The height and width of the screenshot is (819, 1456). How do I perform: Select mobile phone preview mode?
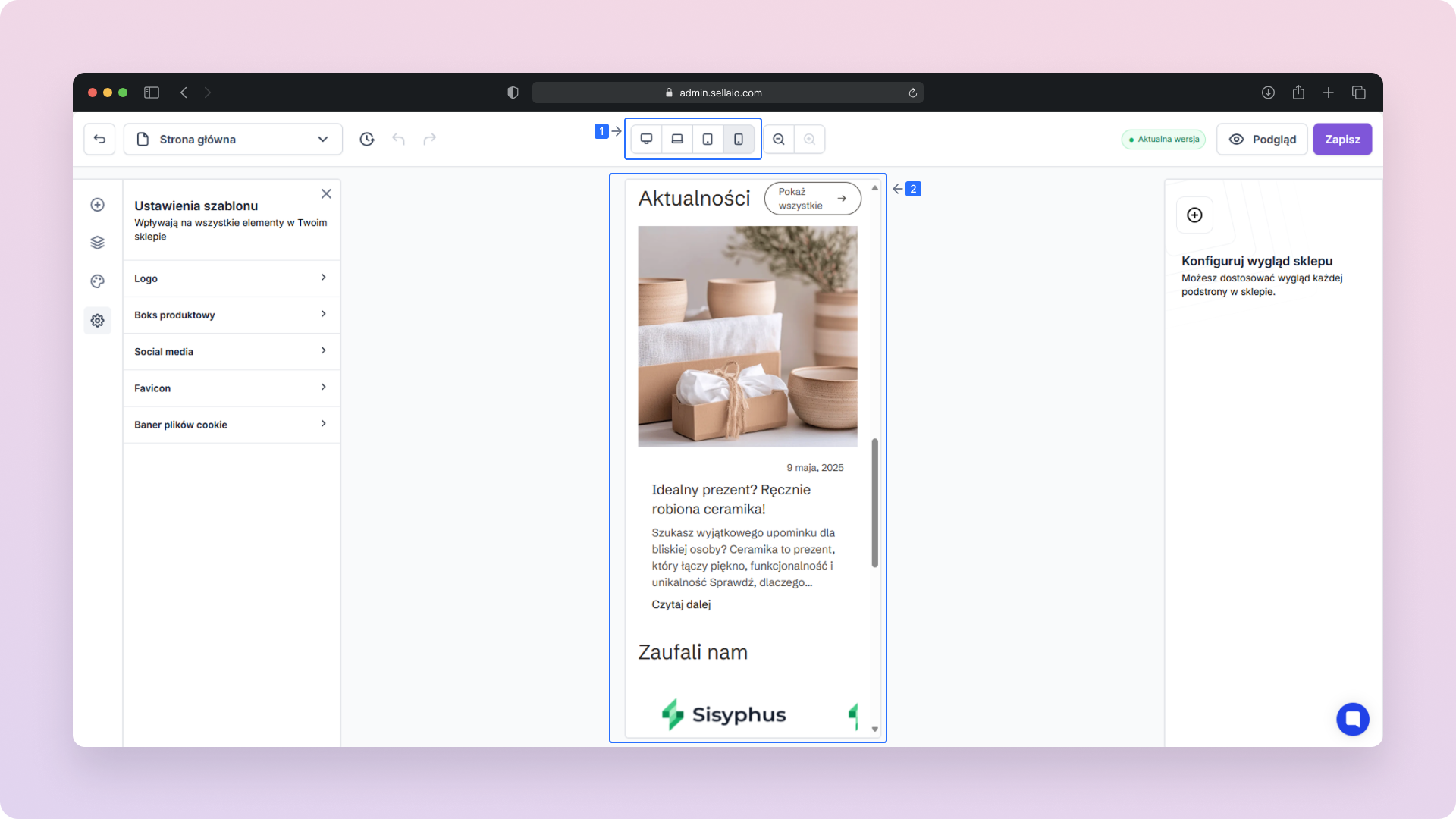coord(739,139)
